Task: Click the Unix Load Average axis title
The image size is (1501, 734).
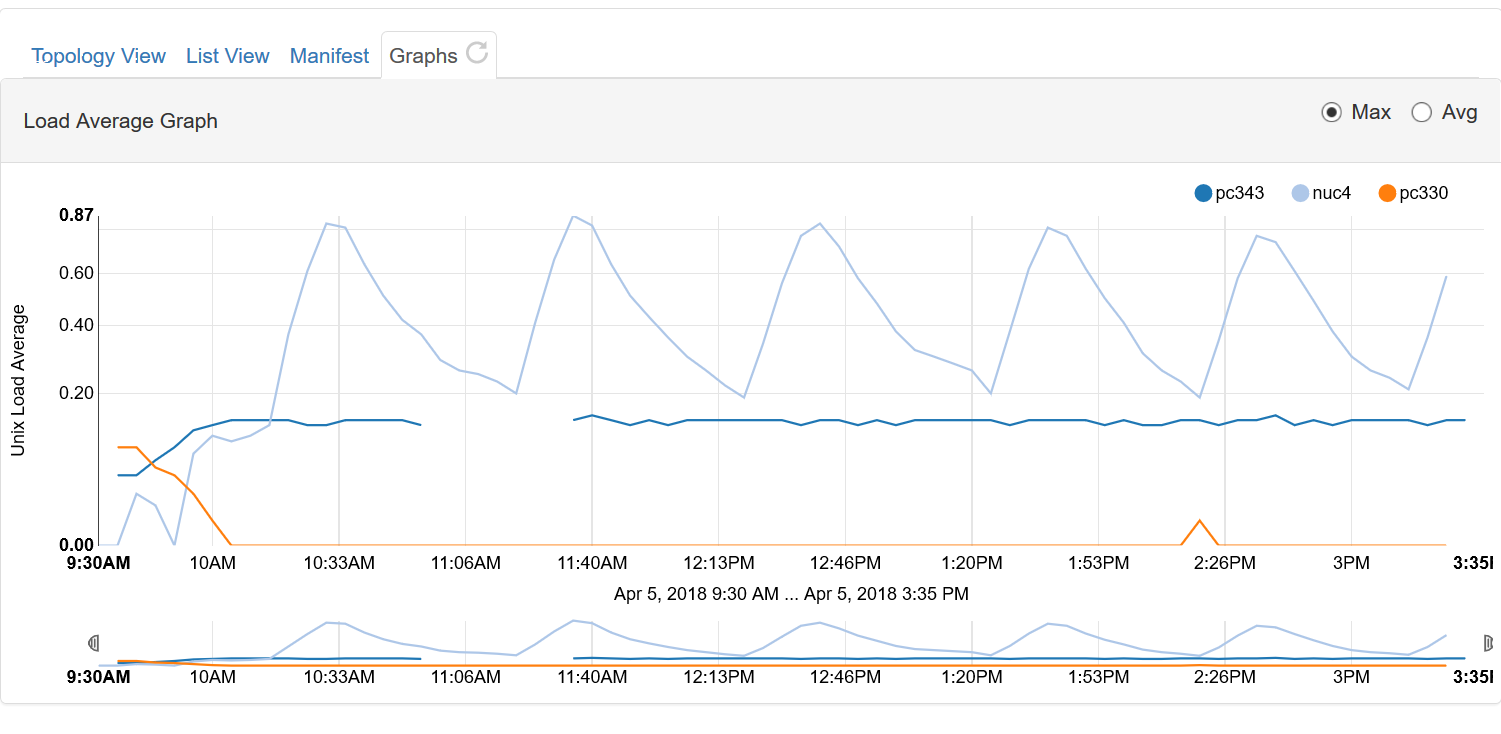Action: coord(18,380)
